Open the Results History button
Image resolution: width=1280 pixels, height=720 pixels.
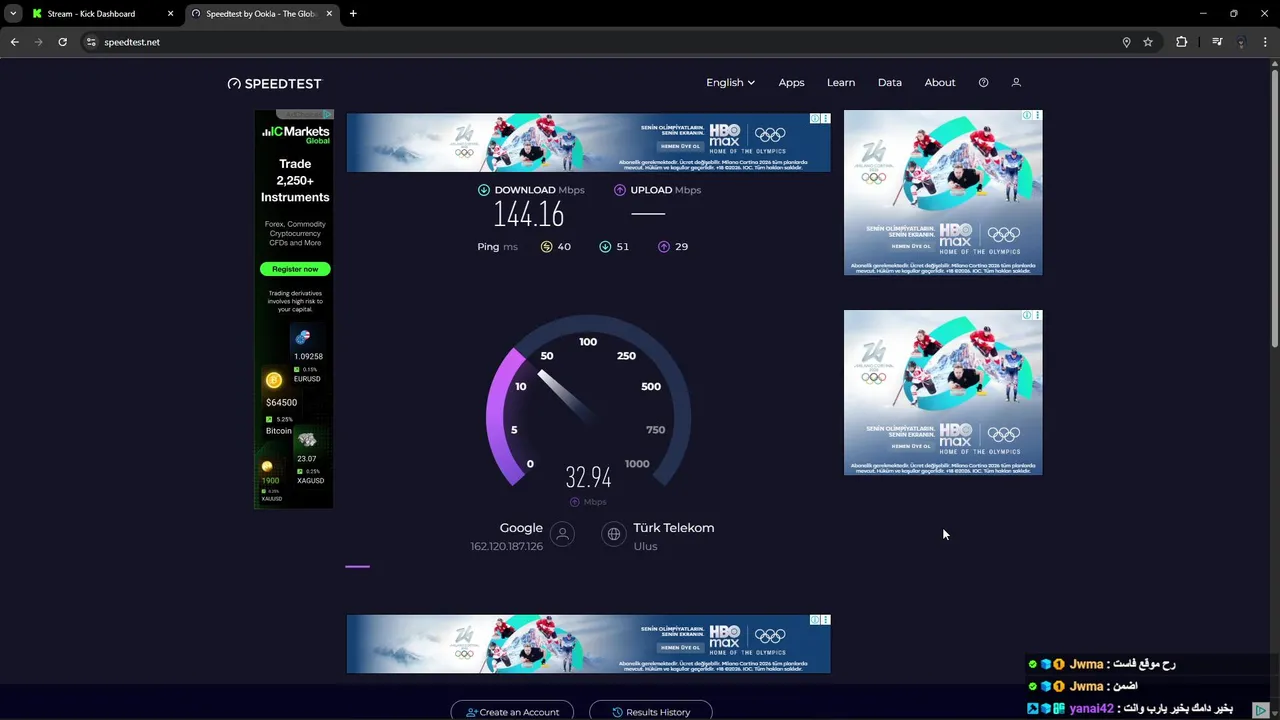(x=650, y=711)
